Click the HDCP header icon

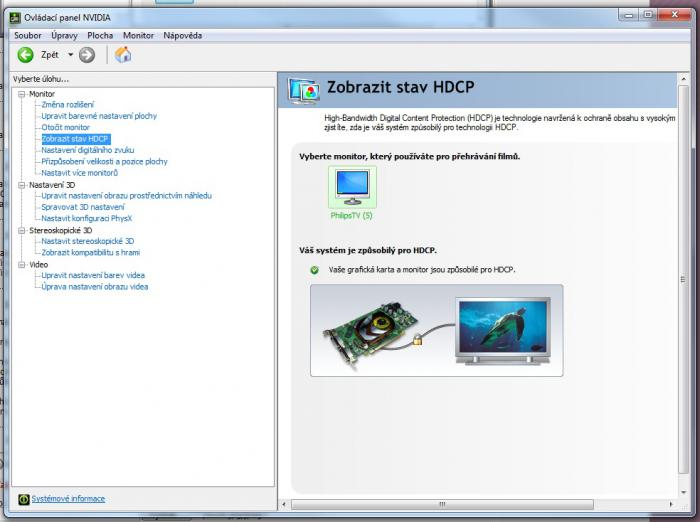[x=303, y=89]
